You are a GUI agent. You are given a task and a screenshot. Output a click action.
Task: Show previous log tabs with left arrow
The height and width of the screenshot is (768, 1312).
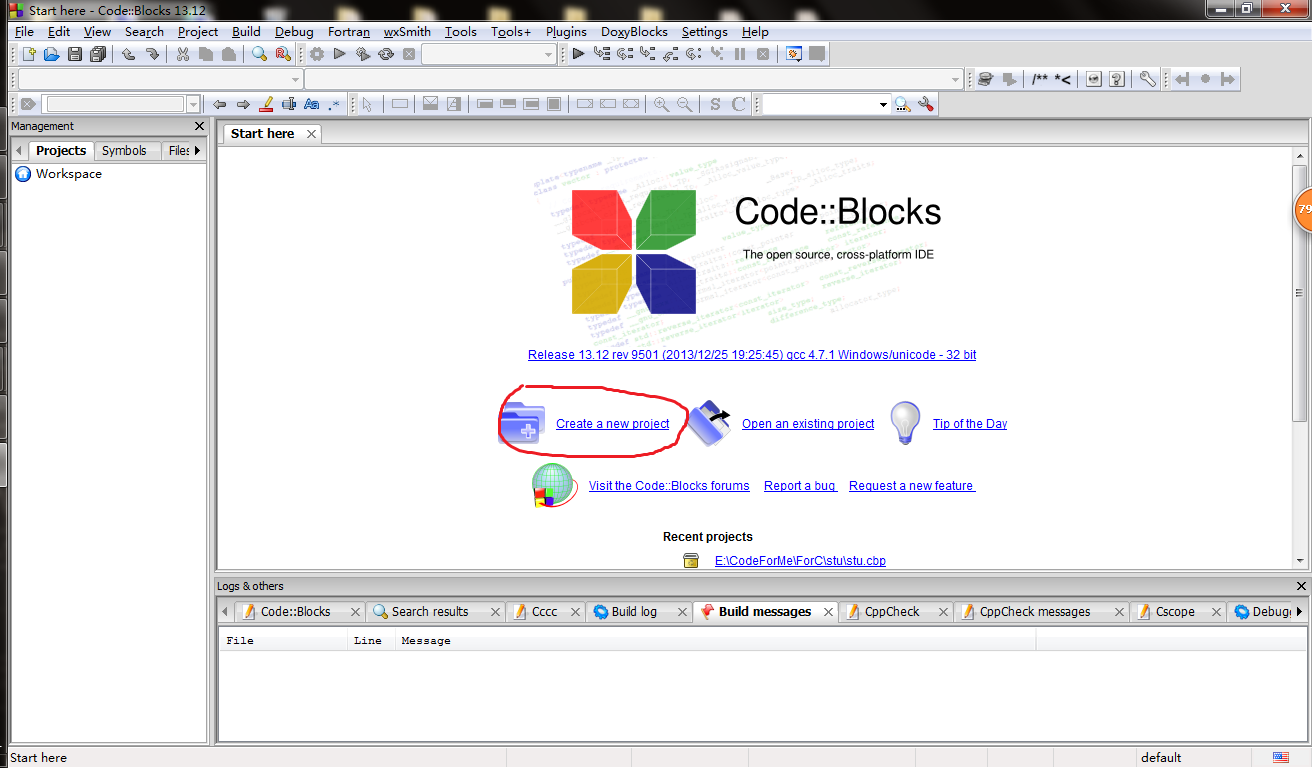(224, 611)
